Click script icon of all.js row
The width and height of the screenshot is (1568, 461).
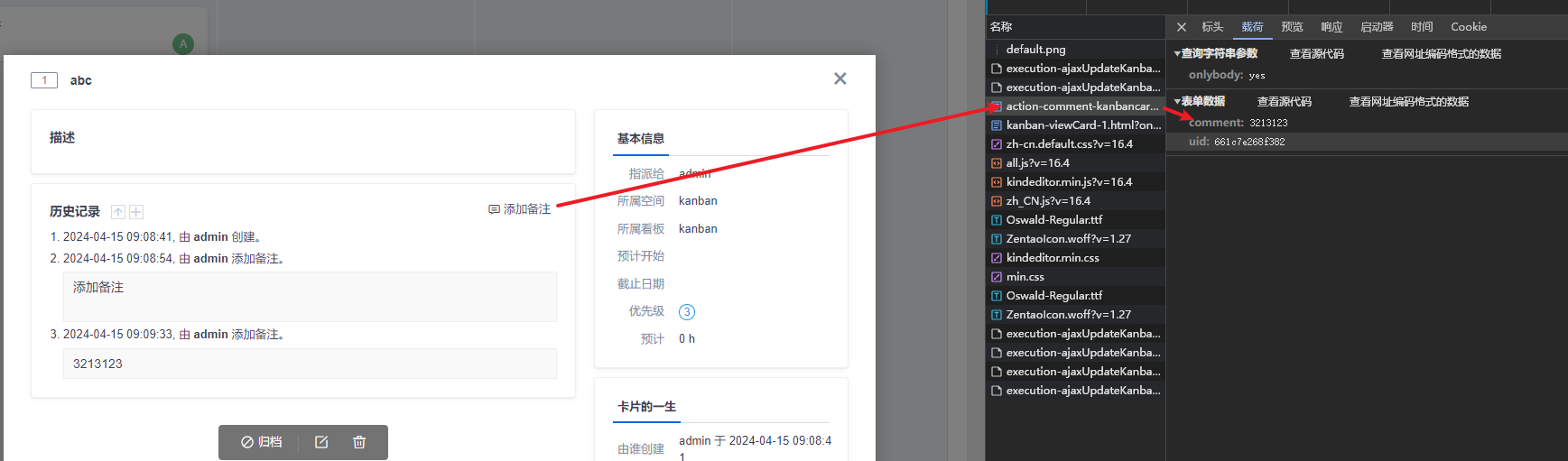click(997, 163)
